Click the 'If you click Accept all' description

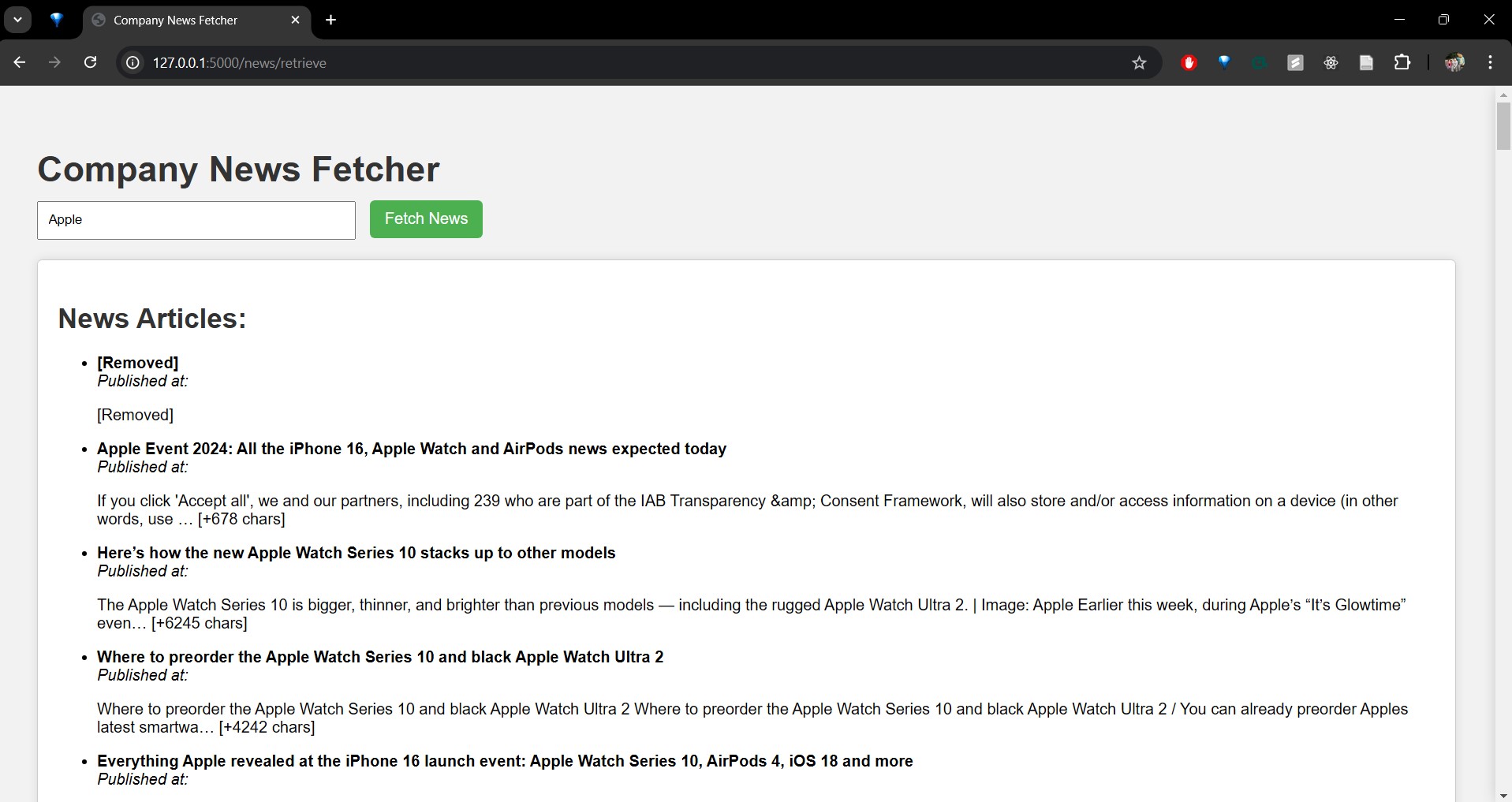coord(748,510)
